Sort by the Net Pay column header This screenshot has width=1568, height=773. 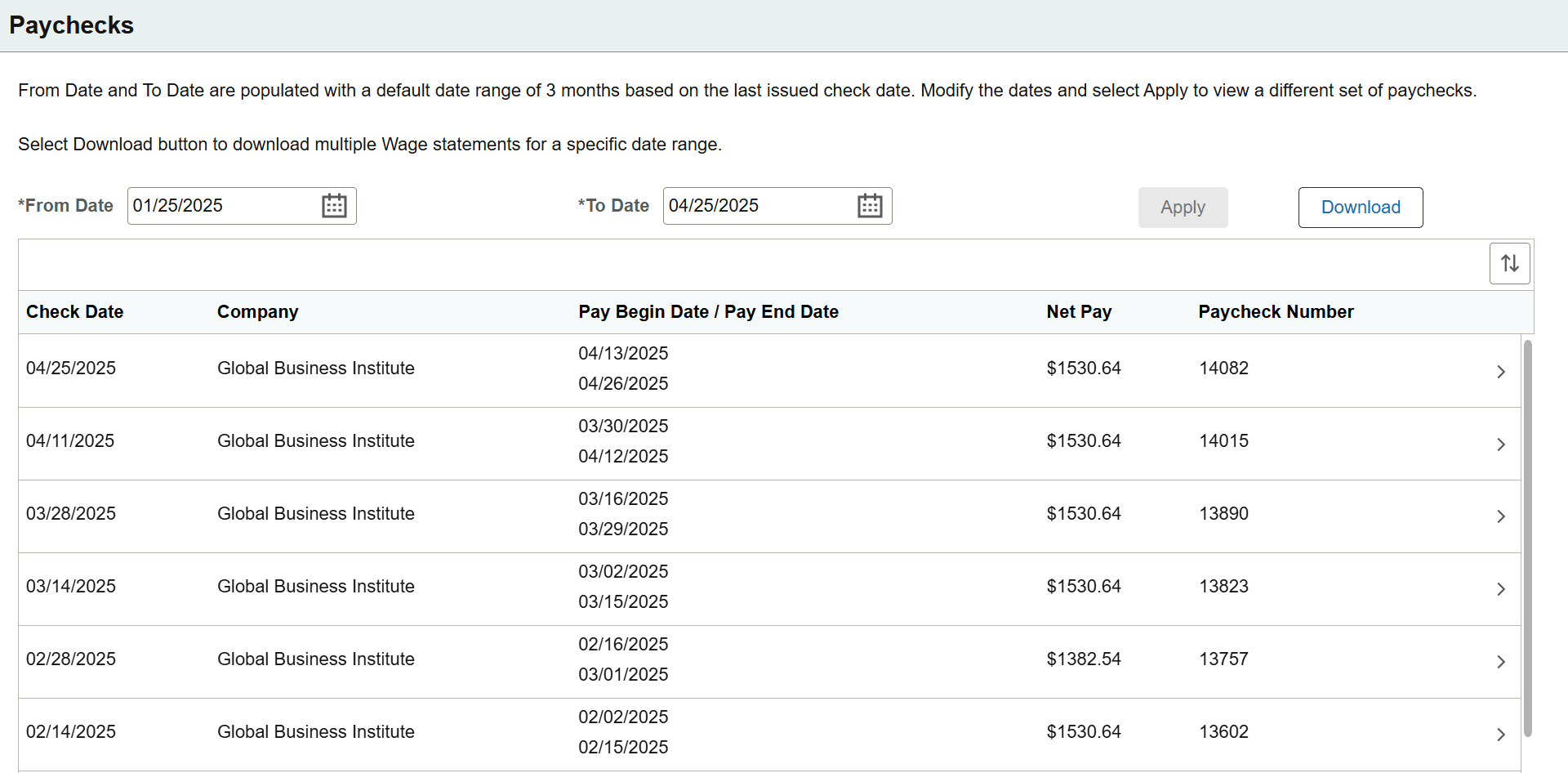1079,311
